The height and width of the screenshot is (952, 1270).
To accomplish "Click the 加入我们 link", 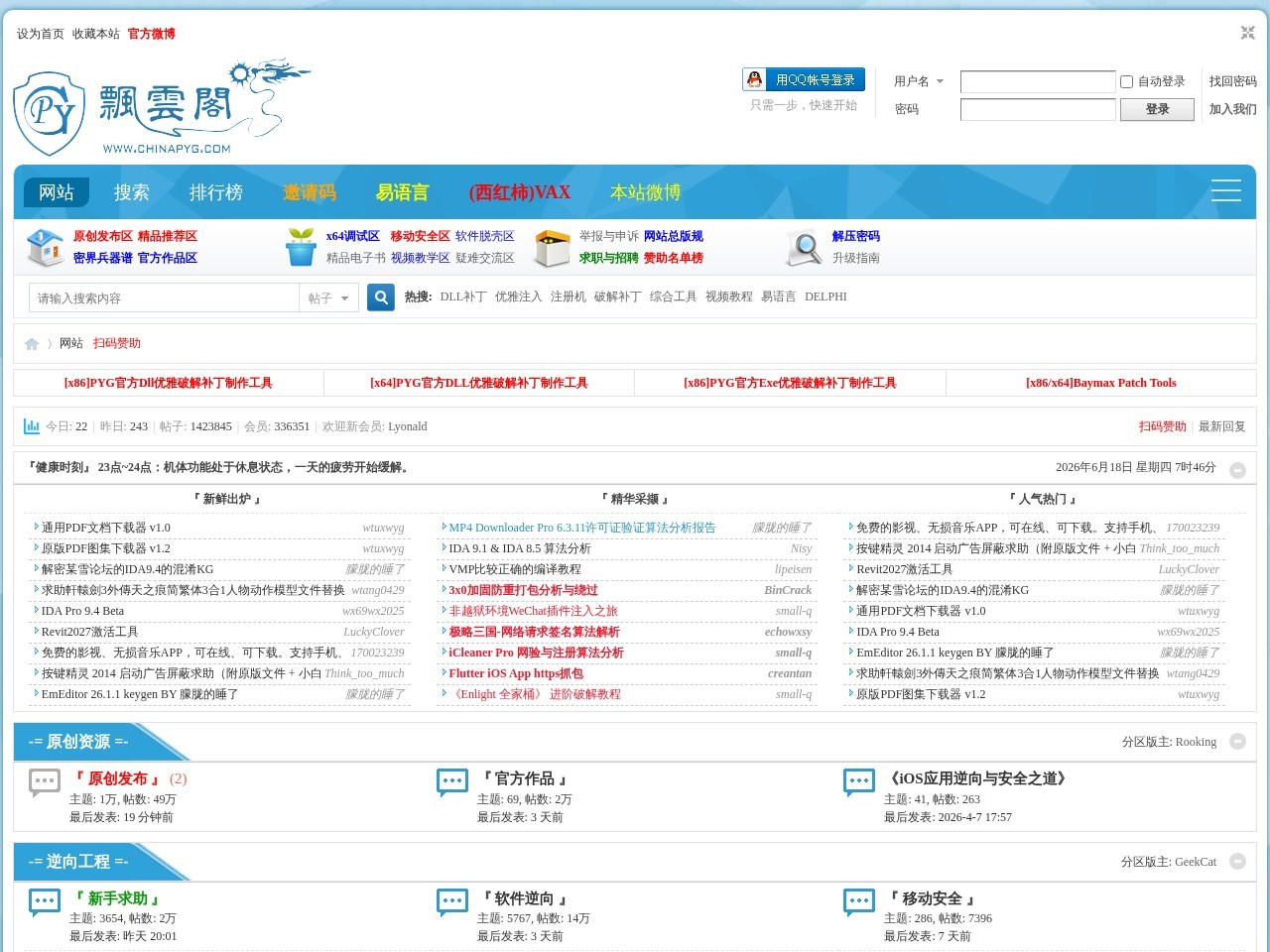I will tap(1233, 109).
